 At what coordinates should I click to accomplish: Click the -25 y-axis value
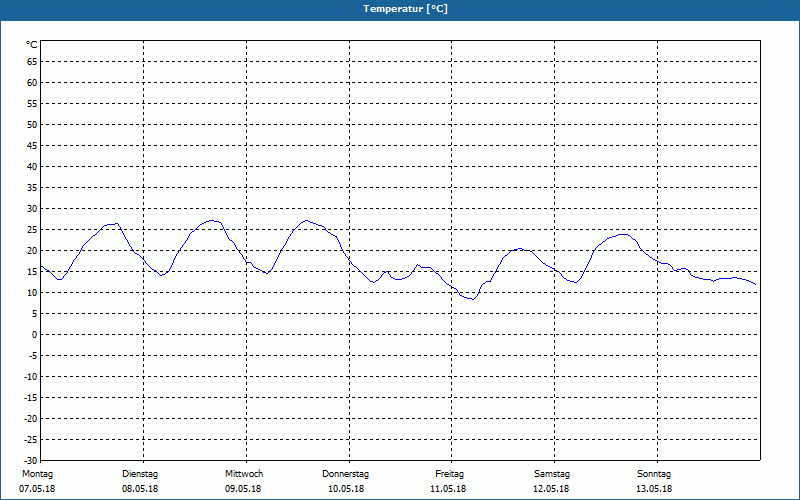click(31, 439)
